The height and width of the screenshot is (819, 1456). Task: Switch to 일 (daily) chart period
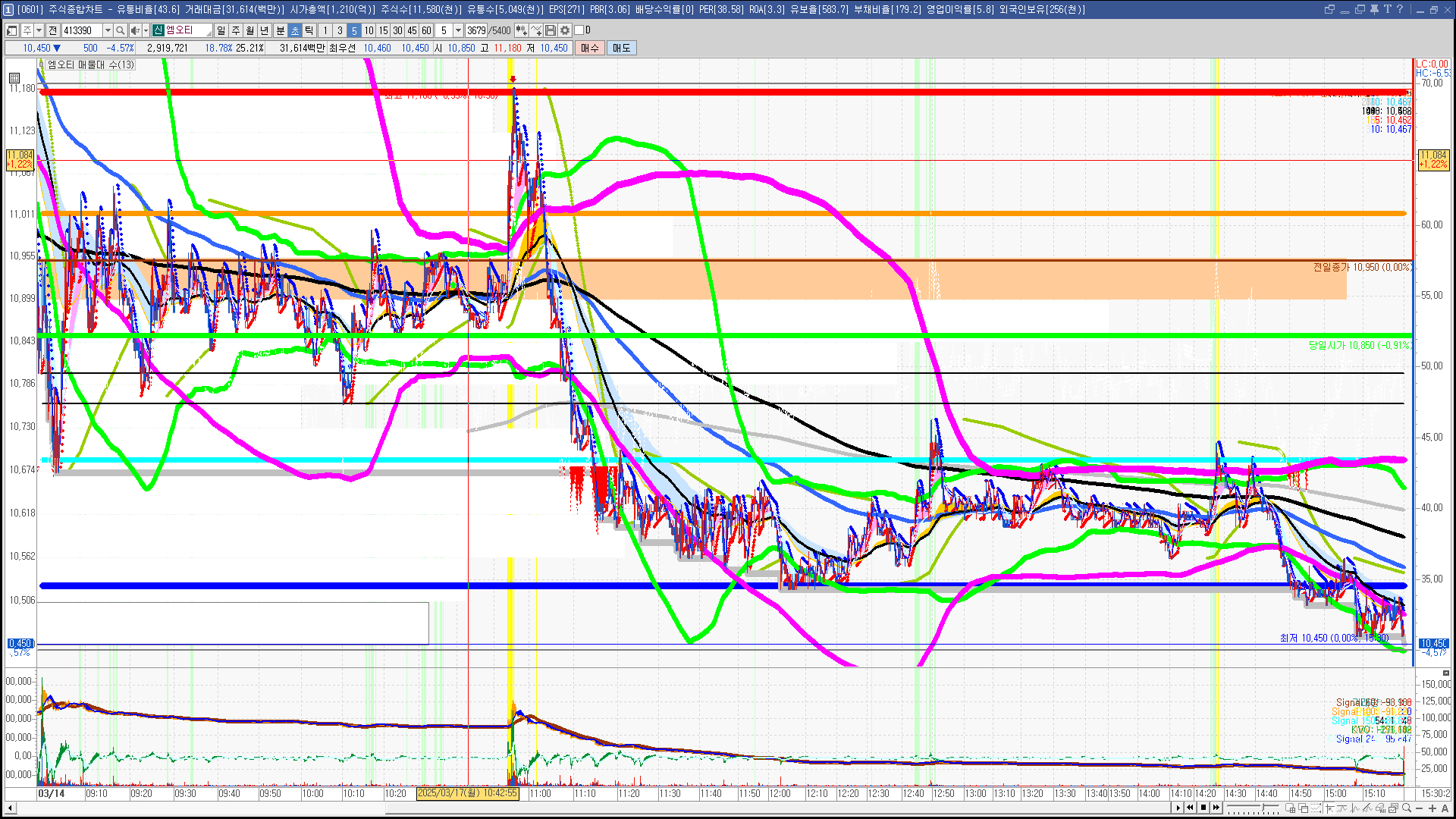point(221,30)
